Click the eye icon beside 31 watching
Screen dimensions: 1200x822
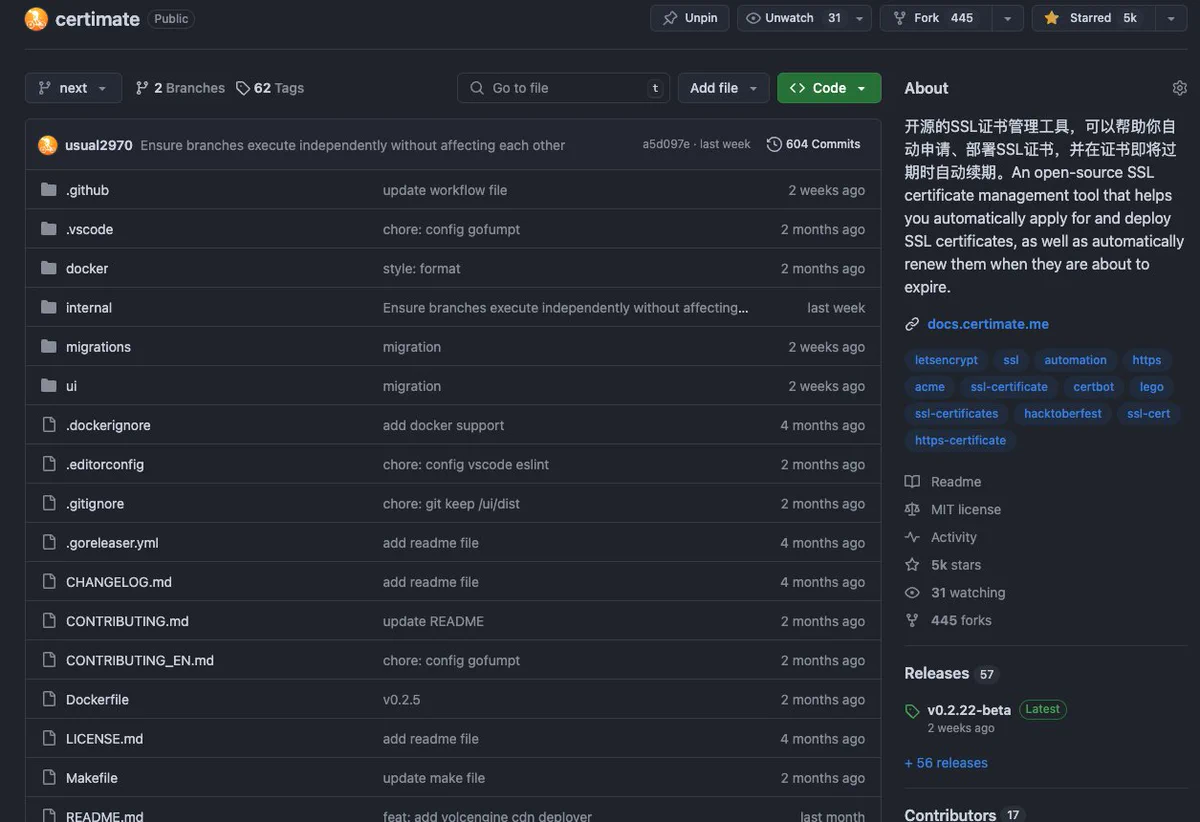click(912, 593)
